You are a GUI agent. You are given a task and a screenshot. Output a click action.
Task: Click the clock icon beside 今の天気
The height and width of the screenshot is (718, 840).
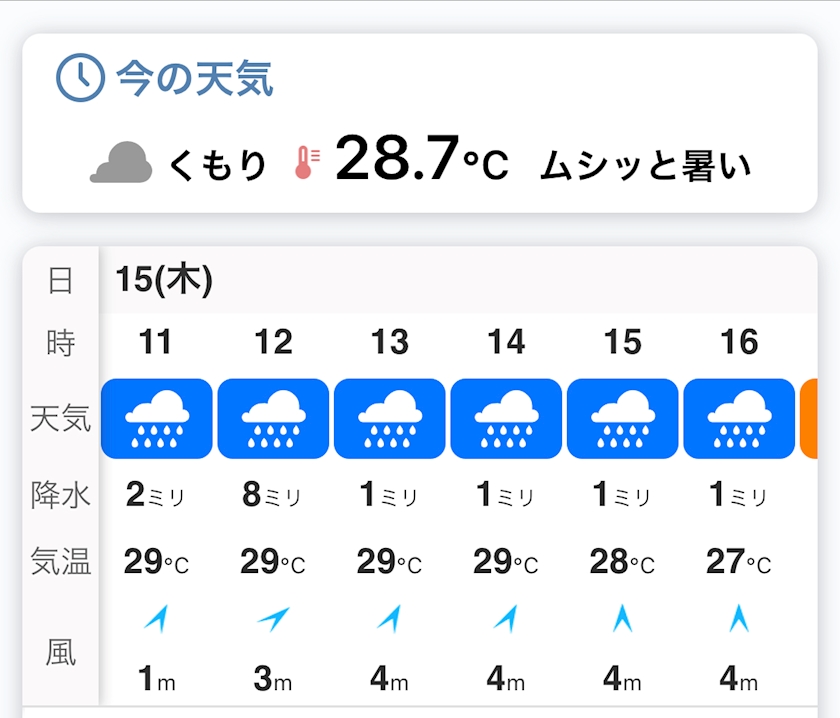(x=80, y=77)
